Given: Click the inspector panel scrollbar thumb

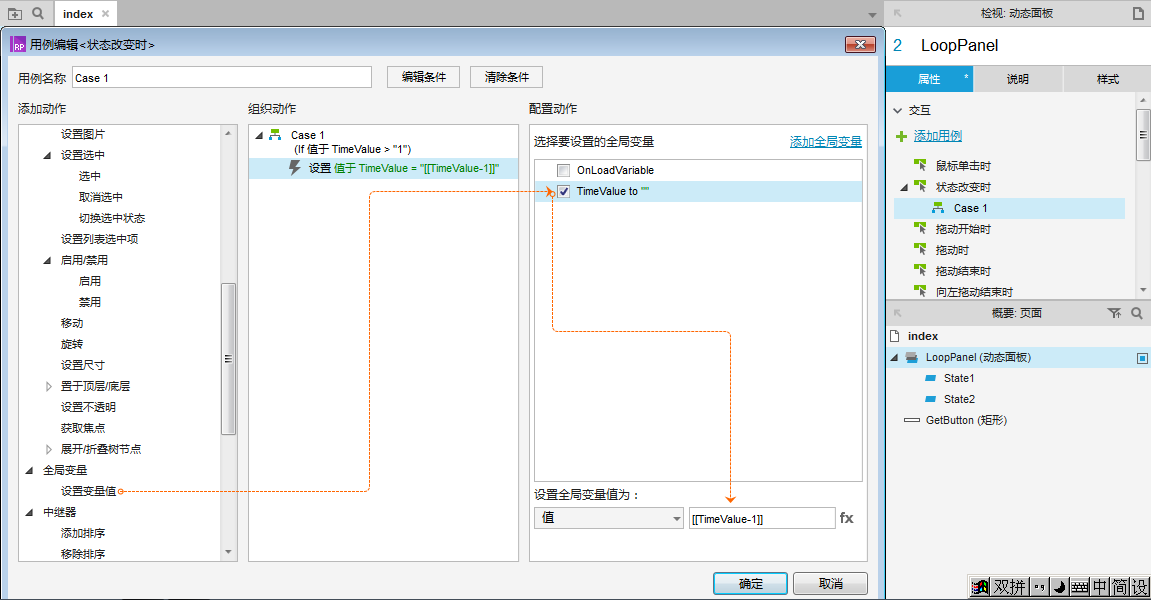Looking at the screenshot, I should [1143, 134].
